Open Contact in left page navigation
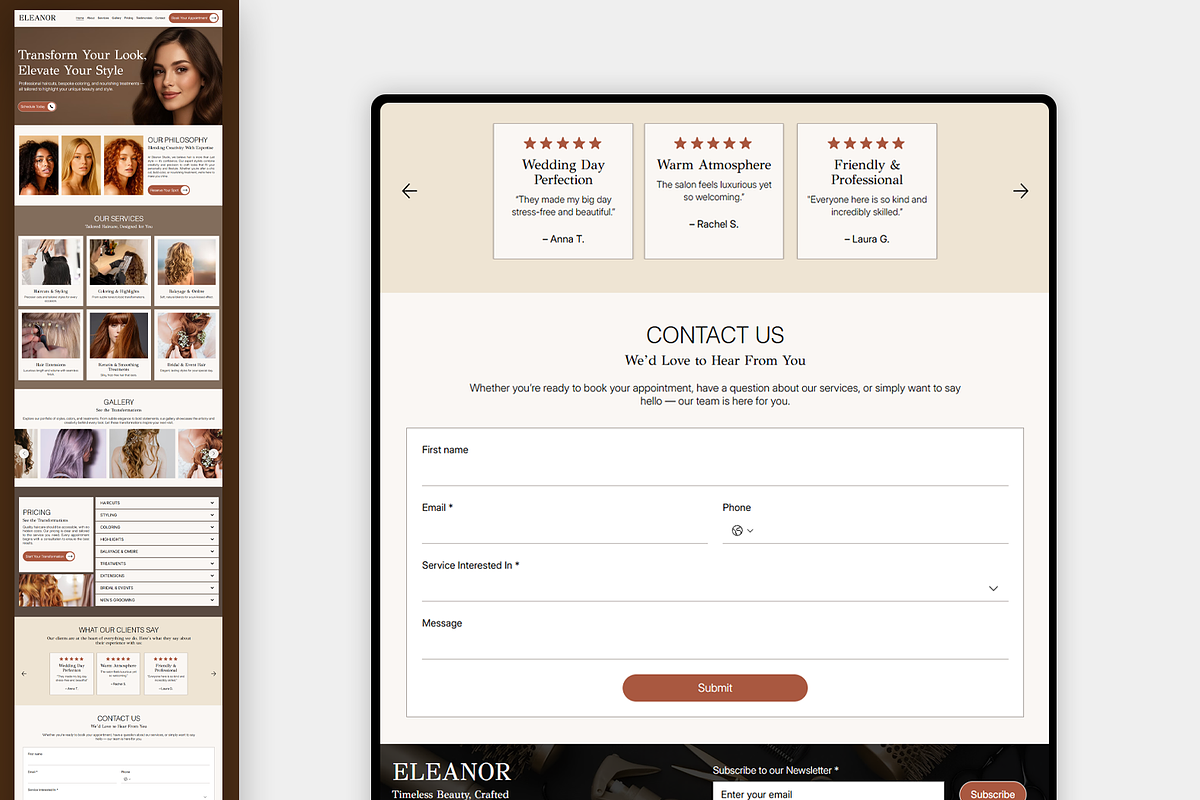The image size is (1200, 800). tap(160, 18)
